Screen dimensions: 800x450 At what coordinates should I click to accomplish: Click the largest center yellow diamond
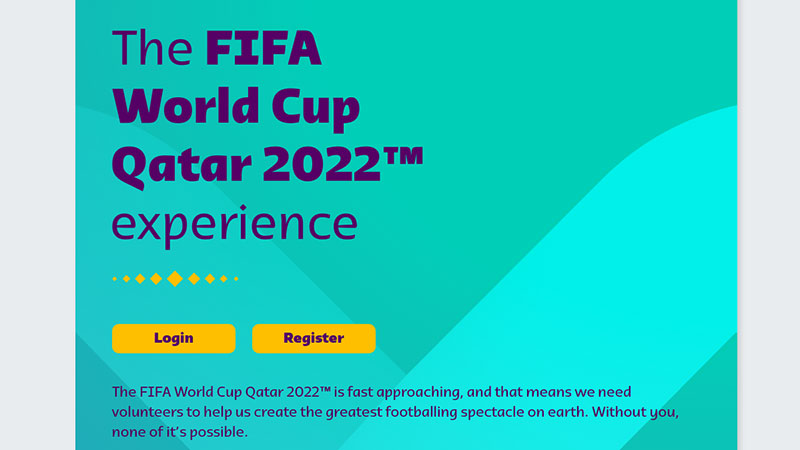coord(175,279)
